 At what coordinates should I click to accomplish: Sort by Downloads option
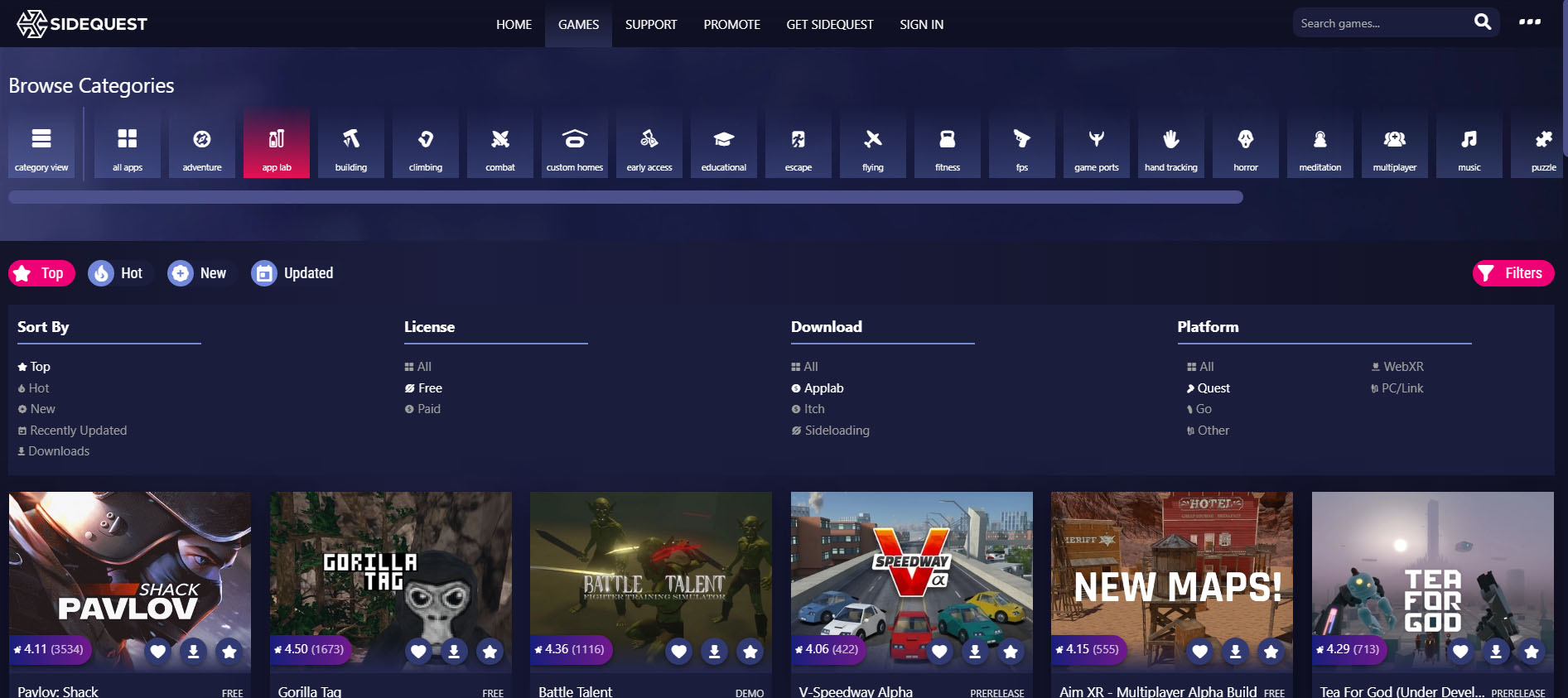[54, 451]
